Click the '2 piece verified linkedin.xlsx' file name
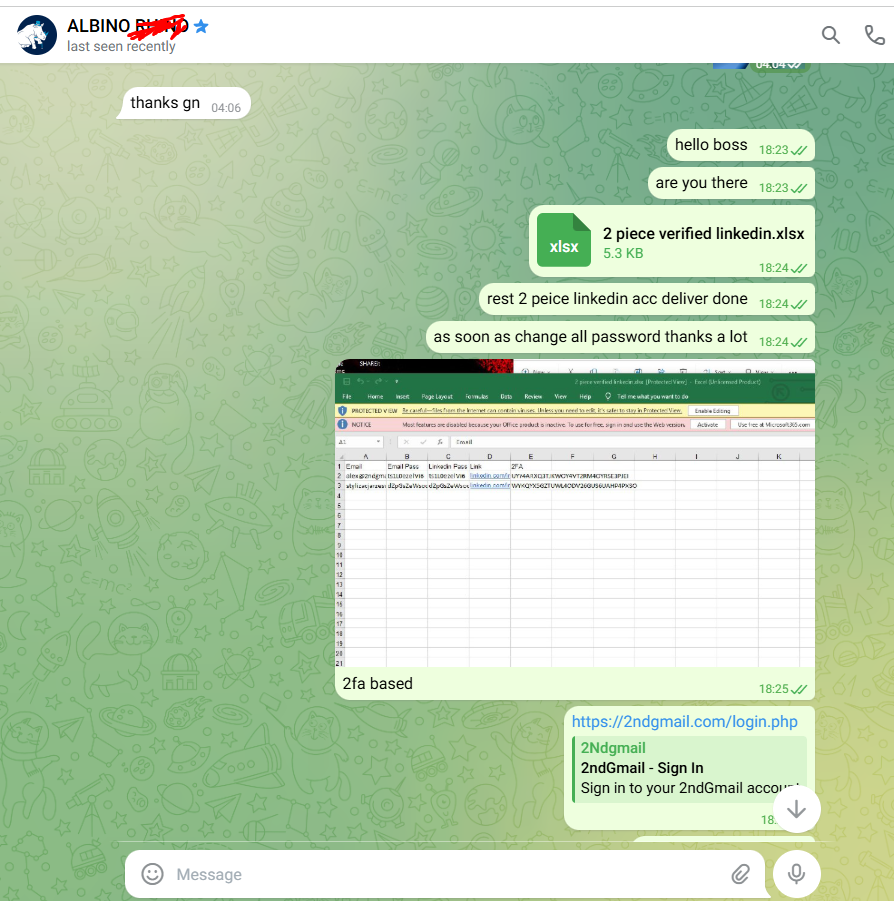Viewport: 894px width, 901px height. [703, 233]
